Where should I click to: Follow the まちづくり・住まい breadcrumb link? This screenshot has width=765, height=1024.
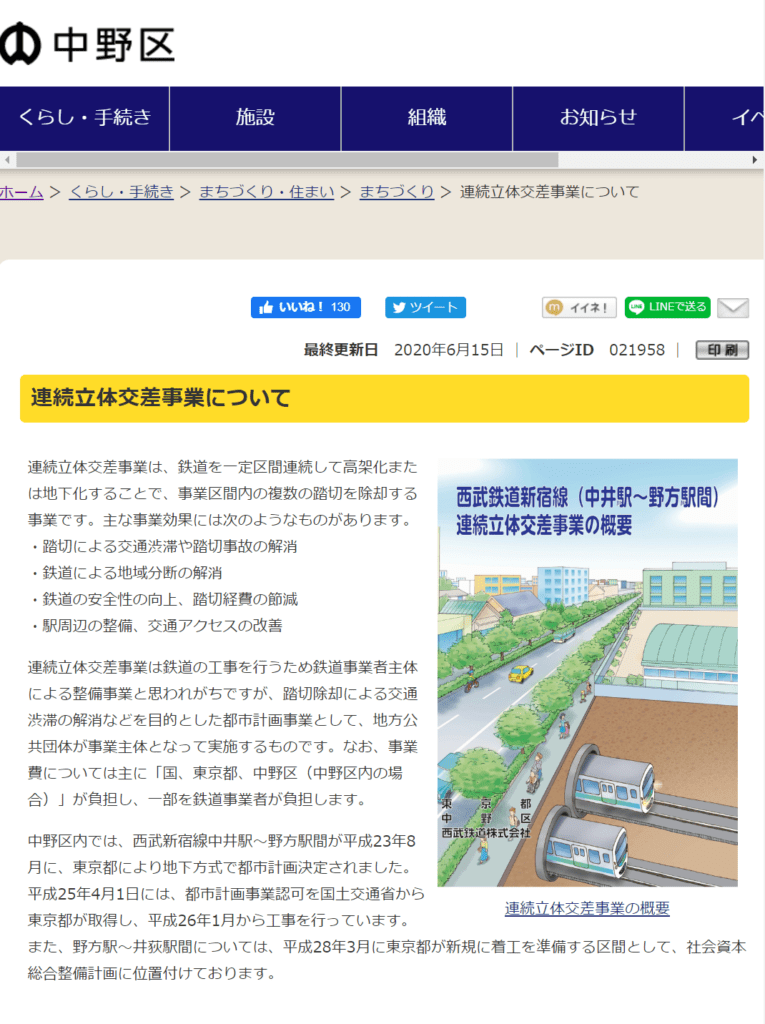266,192
